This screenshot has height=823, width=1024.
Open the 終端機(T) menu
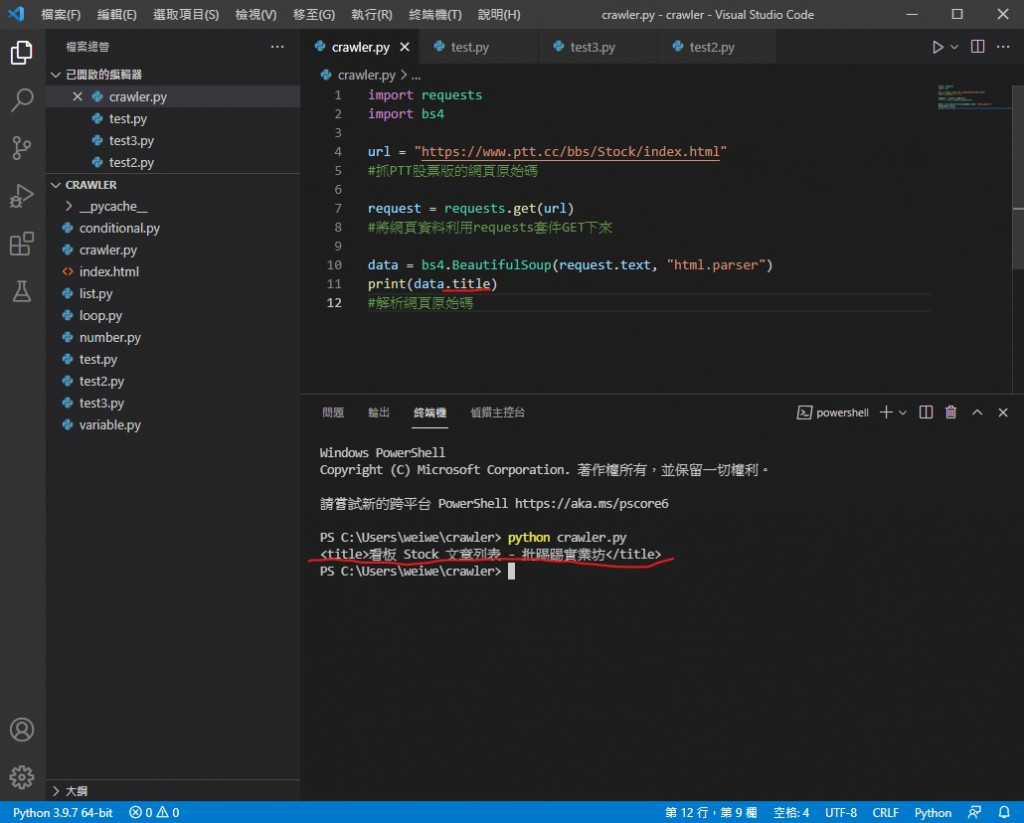435,14
